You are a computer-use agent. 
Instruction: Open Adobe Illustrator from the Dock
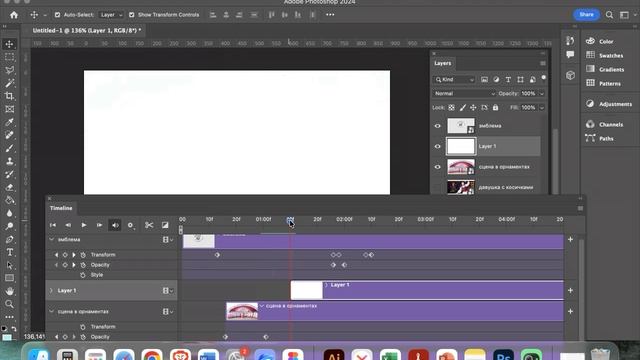pos(333,355)
